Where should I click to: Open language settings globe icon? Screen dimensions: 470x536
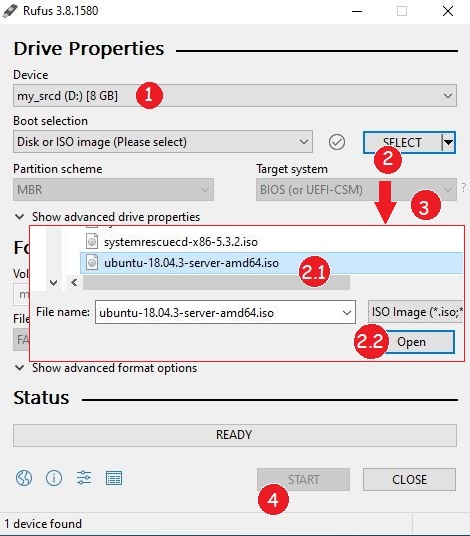(24, 478)
